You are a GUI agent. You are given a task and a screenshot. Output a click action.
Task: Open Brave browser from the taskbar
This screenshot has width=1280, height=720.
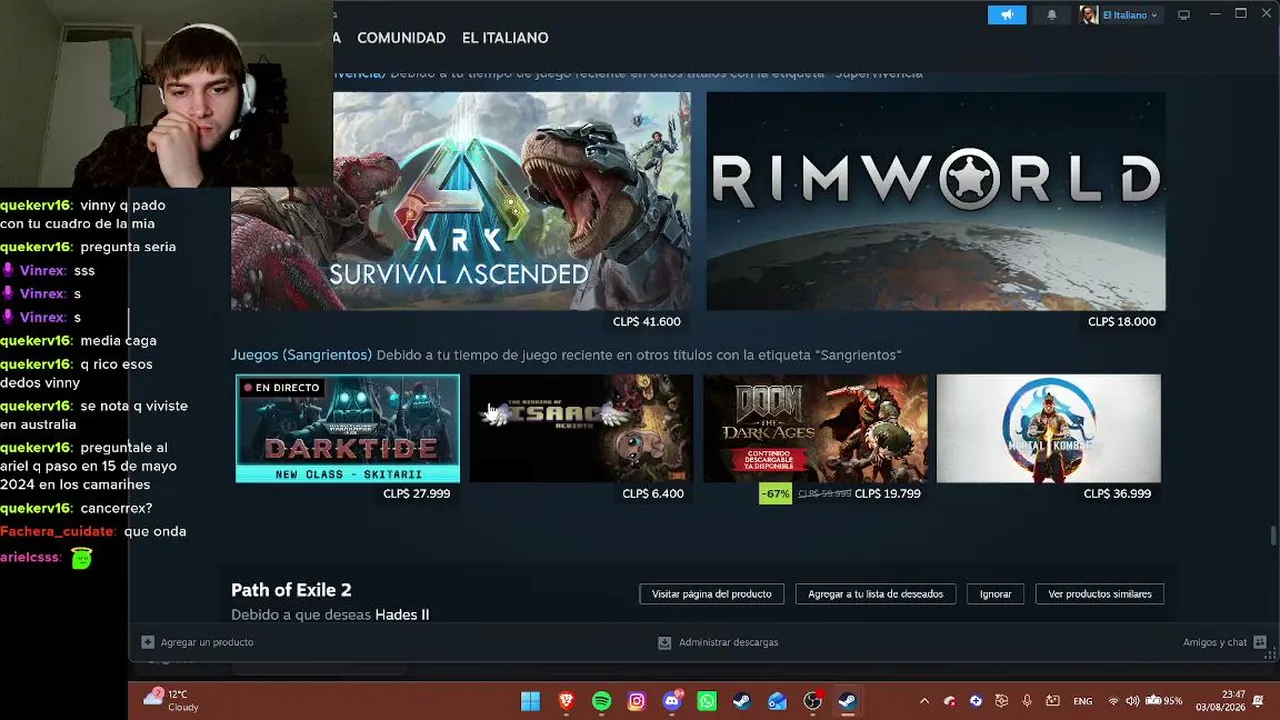coord(566,701)
